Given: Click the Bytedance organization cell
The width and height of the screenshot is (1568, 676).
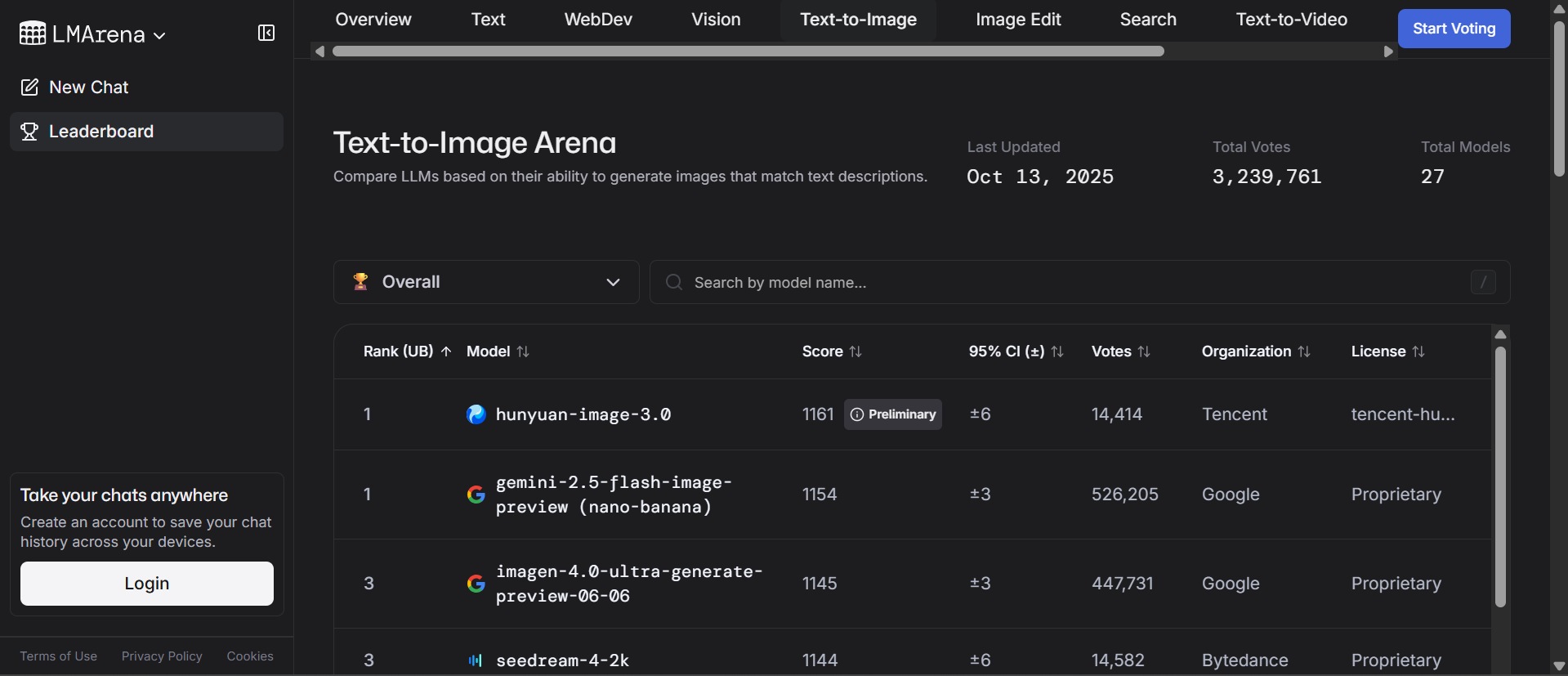Looking at the screenshot, I should tap(1245, 660).
